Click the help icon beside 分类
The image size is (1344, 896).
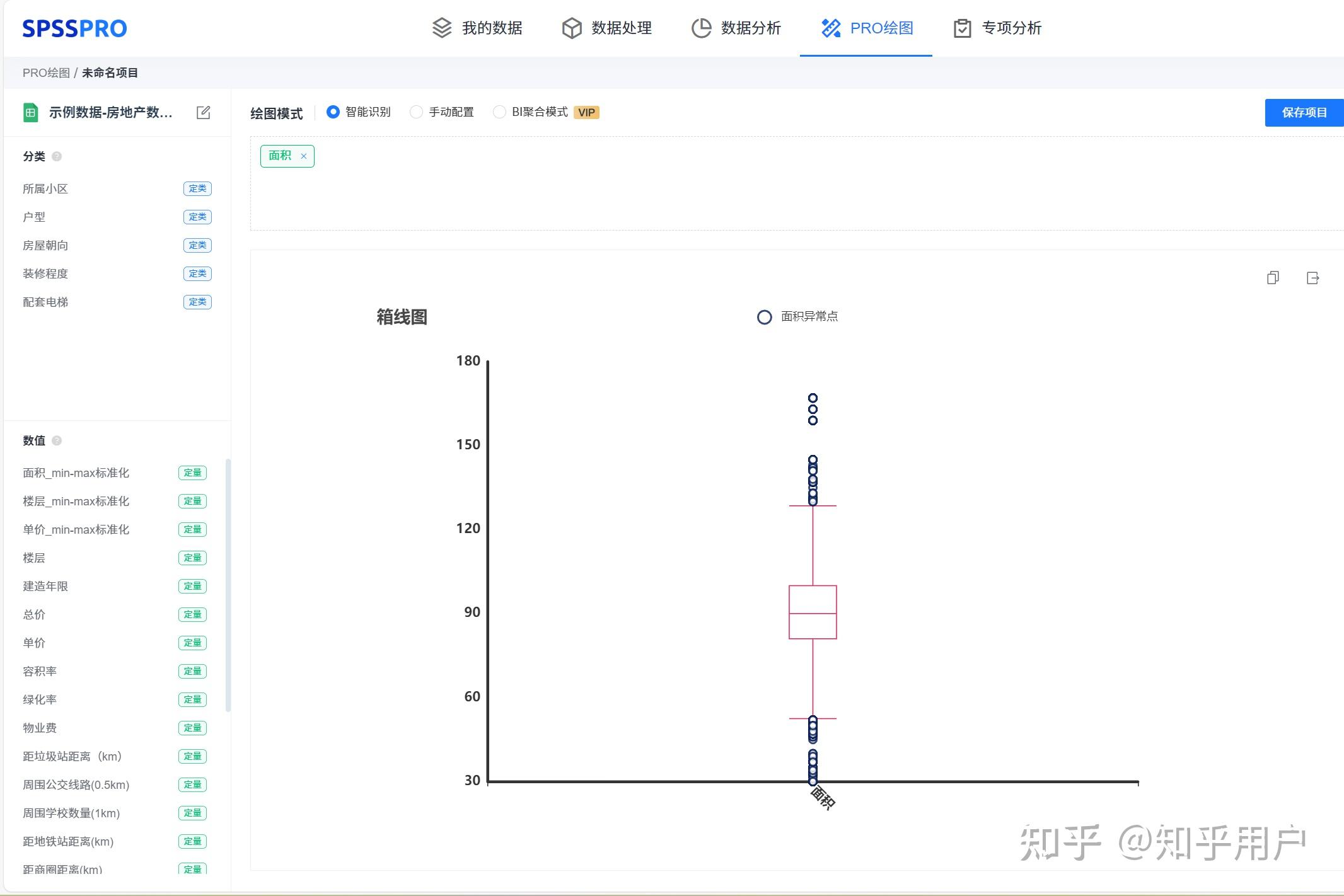(x=57, y=156)
